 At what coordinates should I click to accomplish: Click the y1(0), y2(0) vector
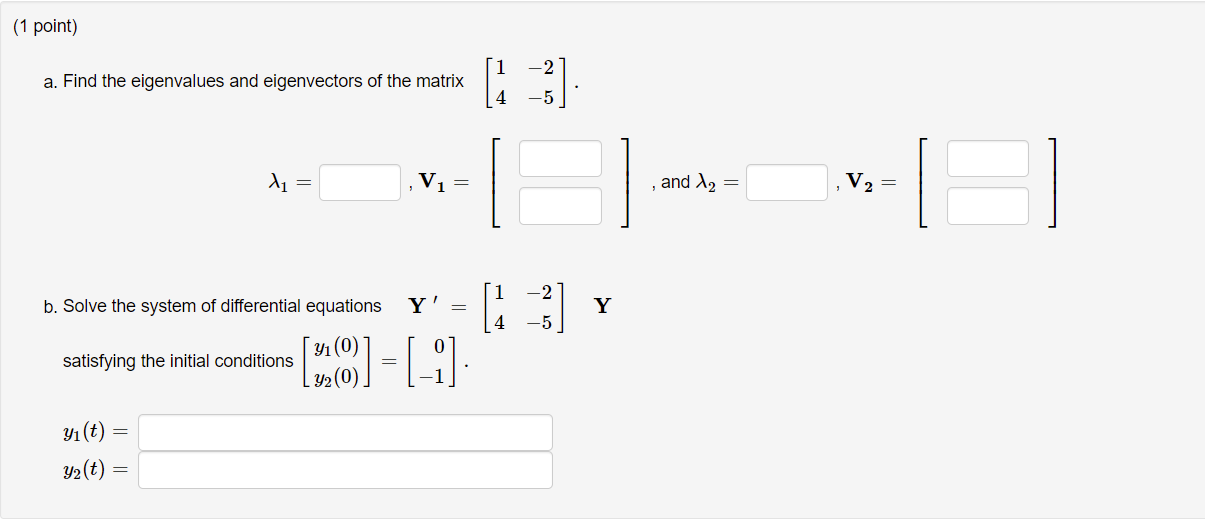[x=335, y=361]
